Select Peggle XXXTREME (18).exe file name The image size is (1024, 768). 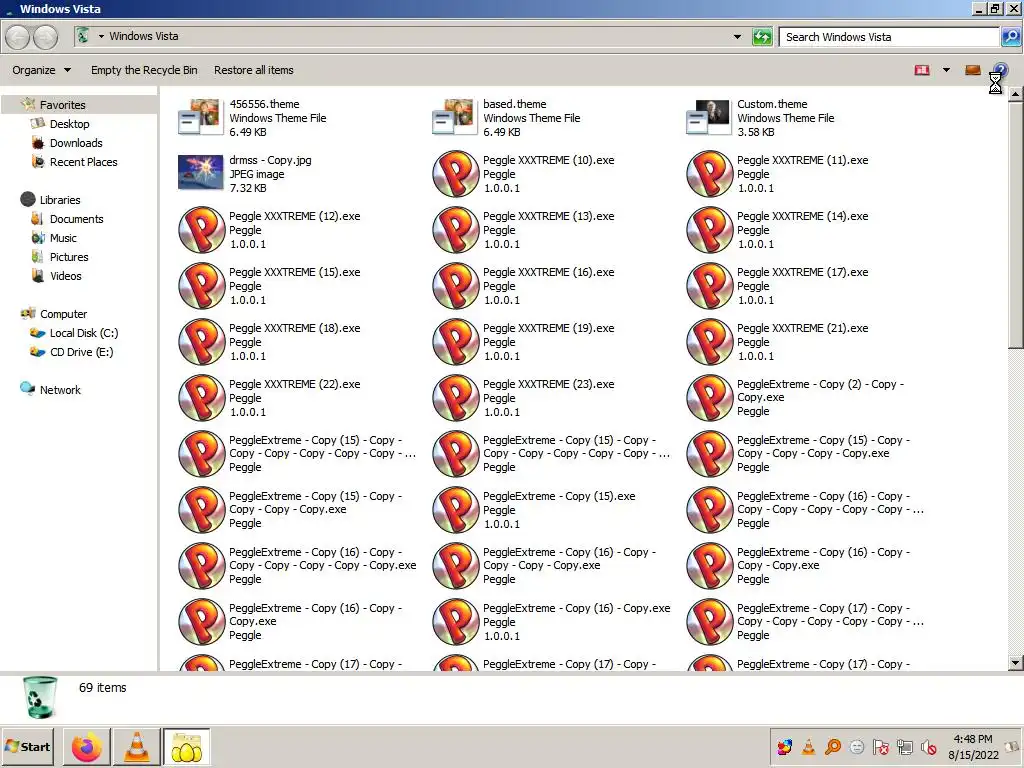pos(295,328)
